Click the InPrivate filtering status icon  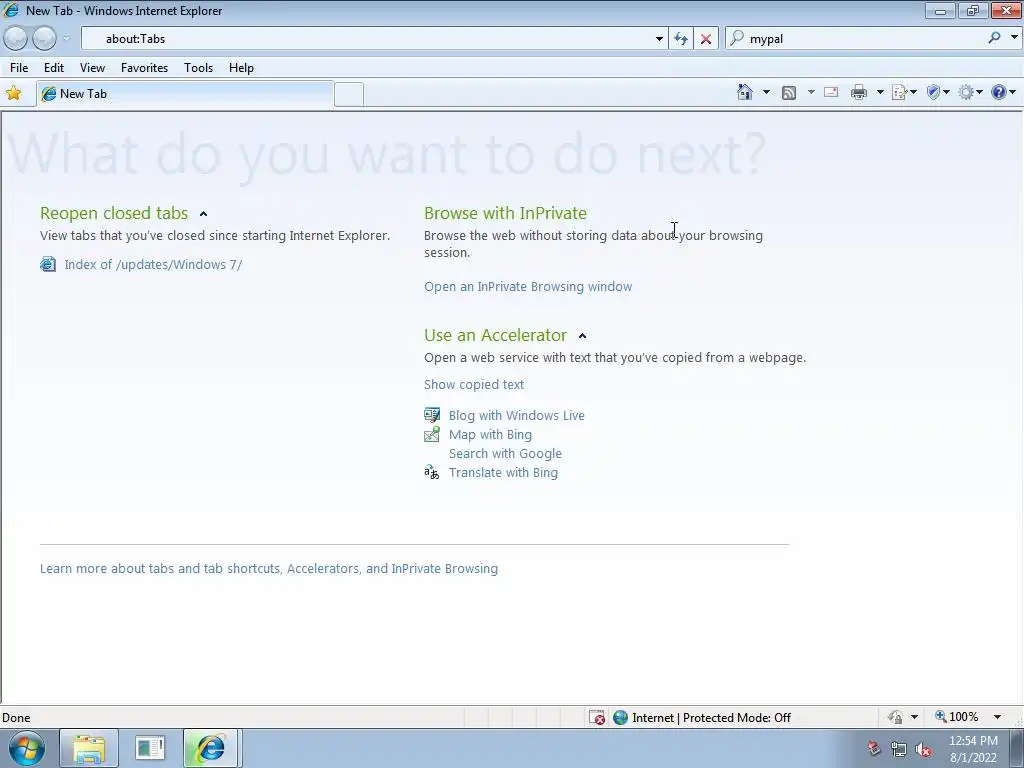[x=895, y=717]
